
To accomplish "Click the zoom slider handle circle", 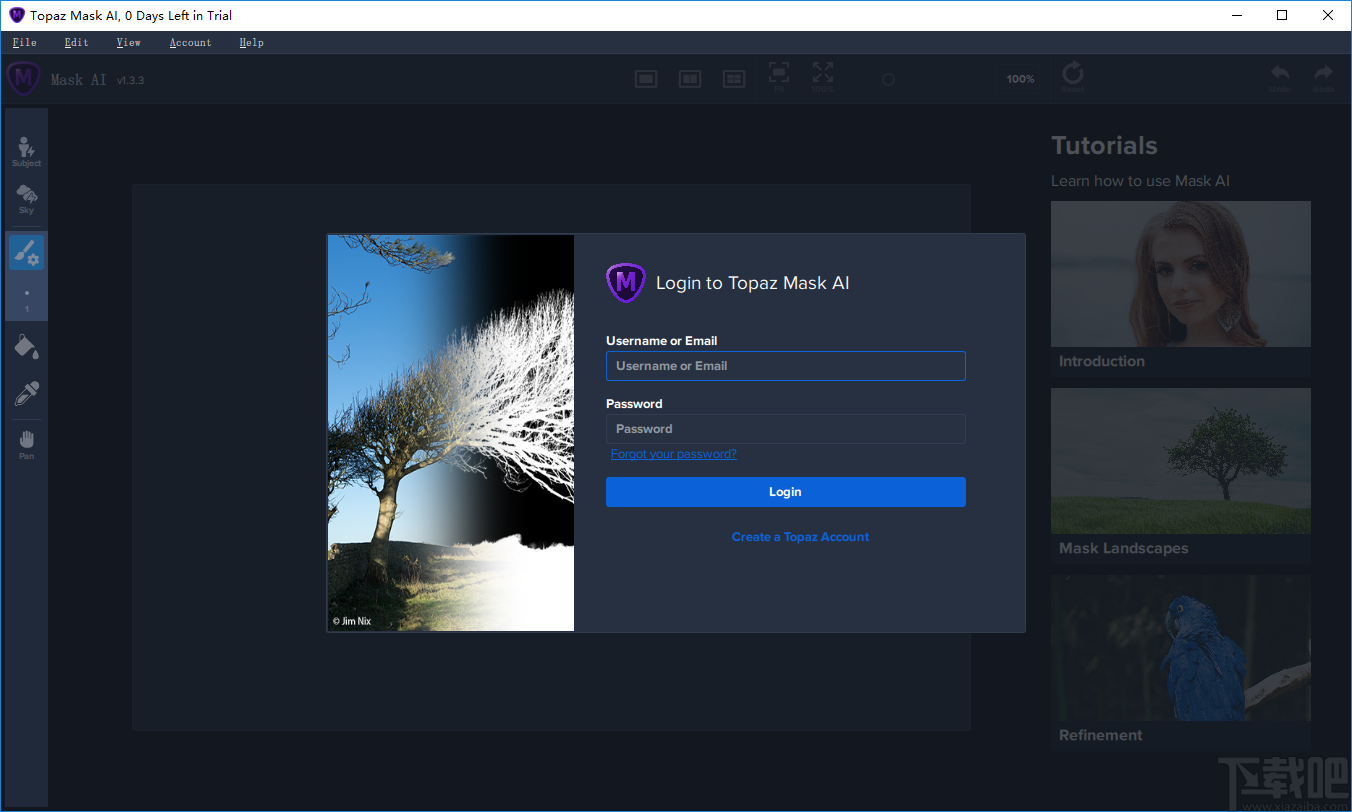I will pyautogui.click(x=888, y=79).
